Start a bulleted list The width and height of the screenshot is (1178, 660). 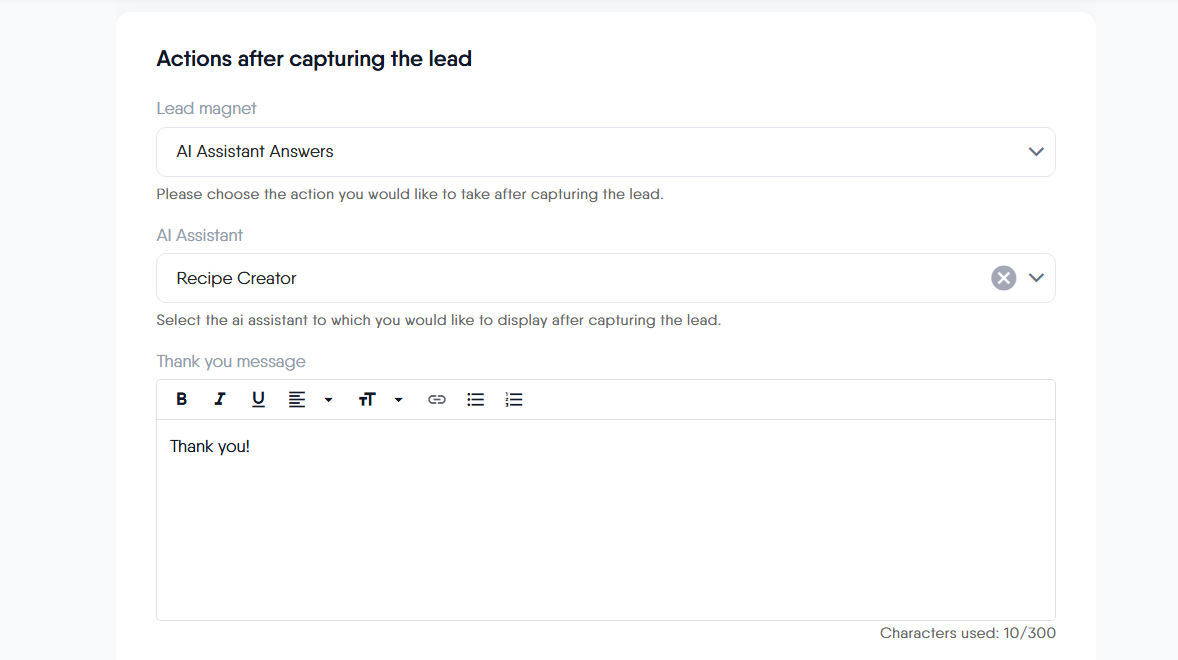tap(476, 399)
